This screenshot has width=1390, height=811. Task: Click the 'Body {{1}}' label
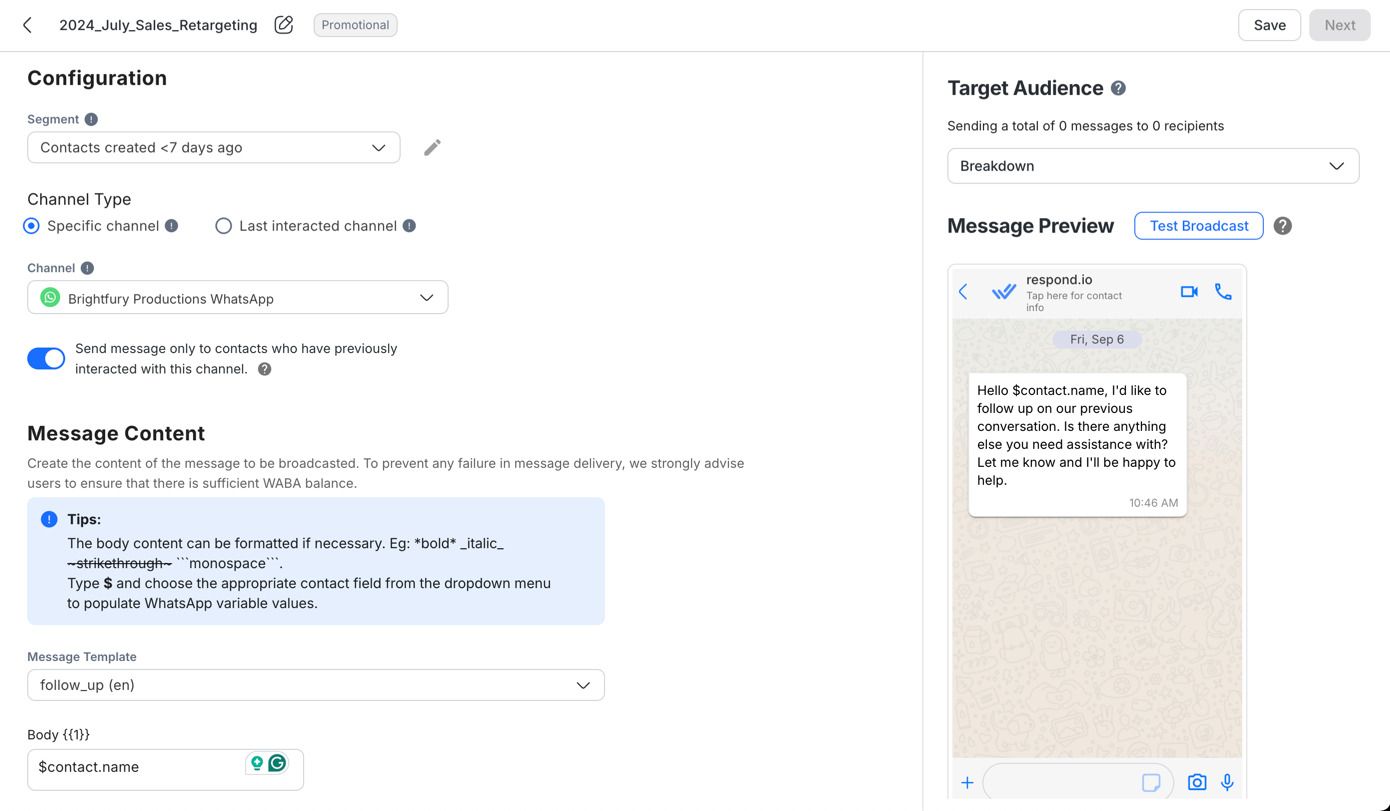point(58,734)
